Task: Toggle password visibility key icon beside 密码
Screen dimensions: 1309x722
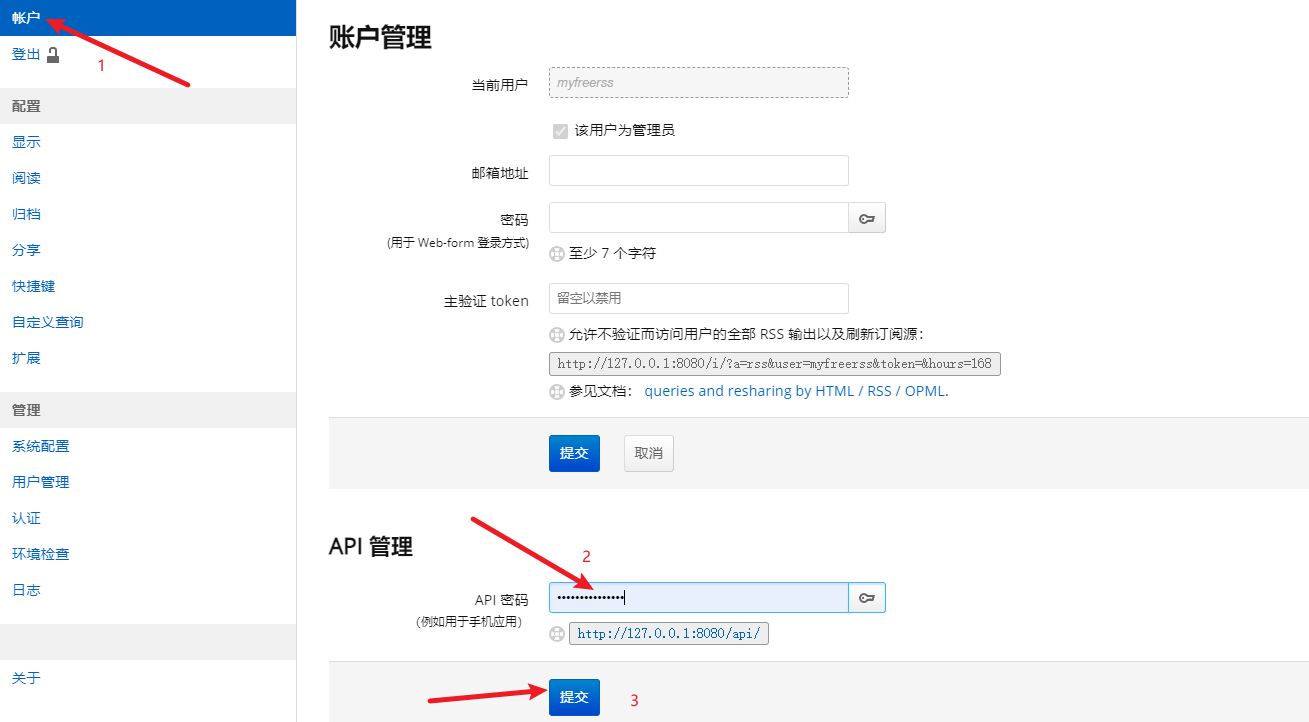Action: click(867, 218)
